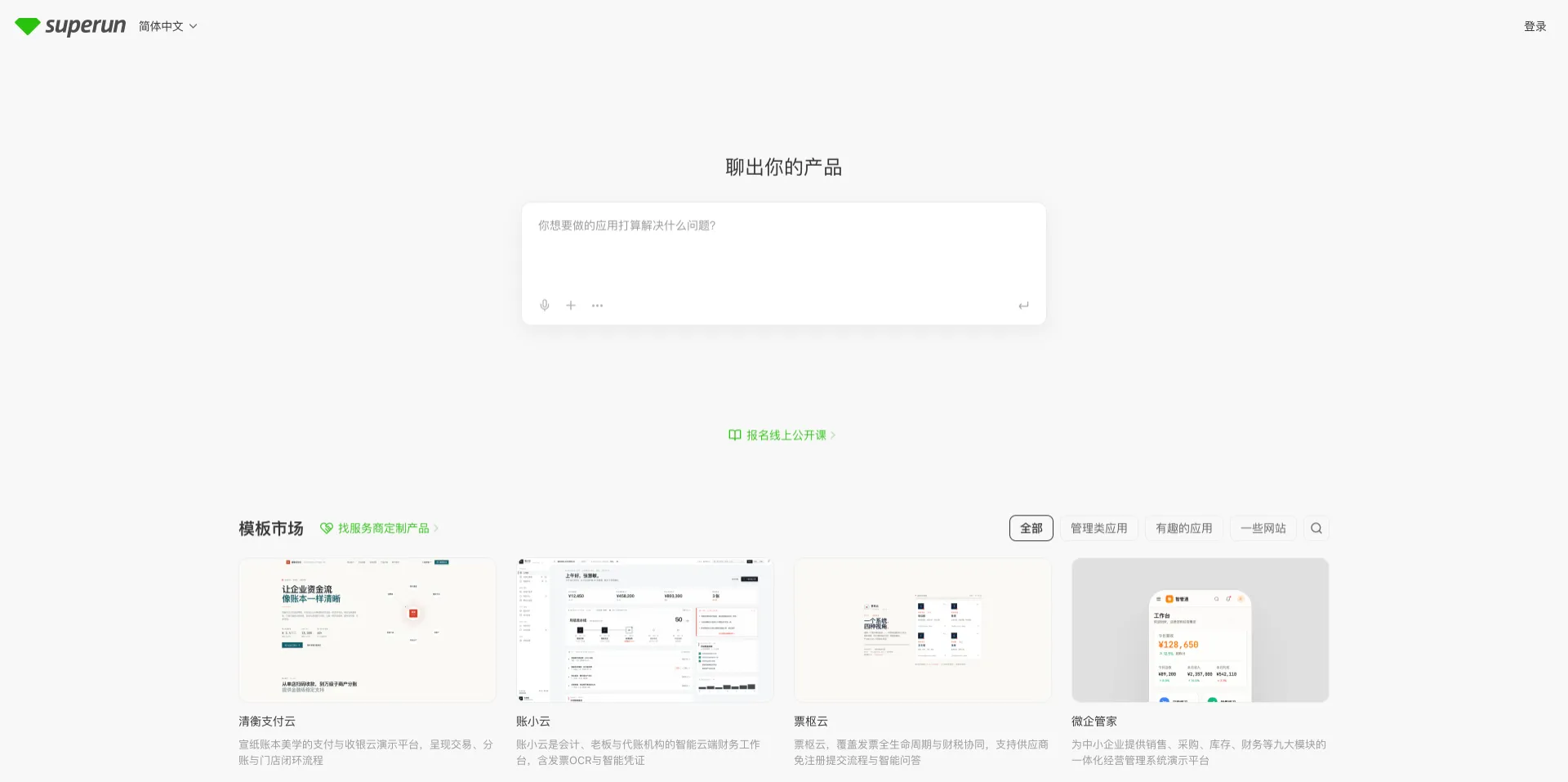Click the 票枢云 title text
This screenshot has width=1568, height=782.
click(x=811, y=722)
